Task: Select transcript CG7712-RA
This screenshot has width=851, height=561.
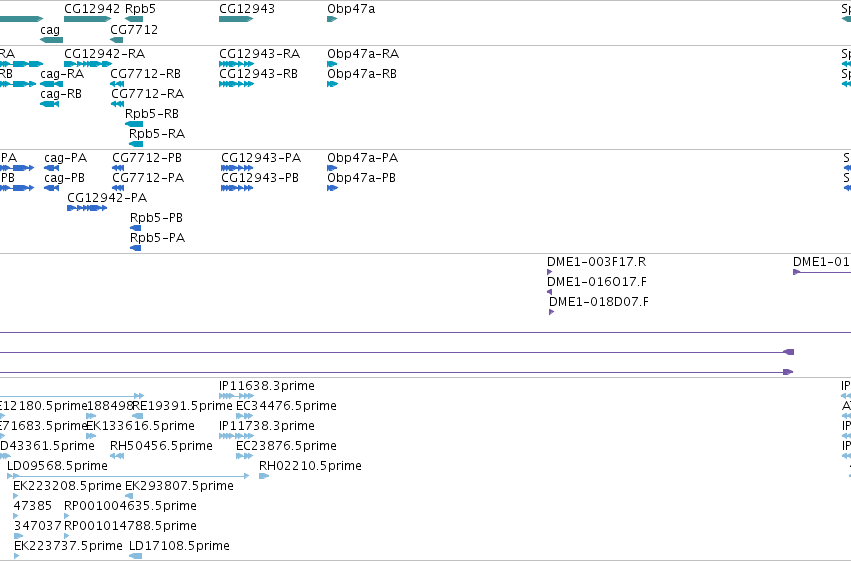Action: (118, 104)
